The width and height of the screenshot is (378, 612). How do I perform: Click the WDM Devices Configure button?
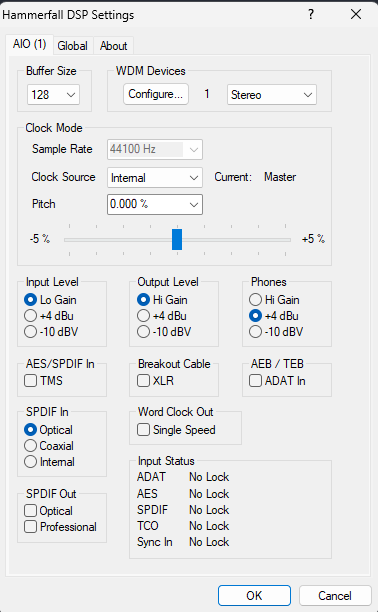click(156, 94)
